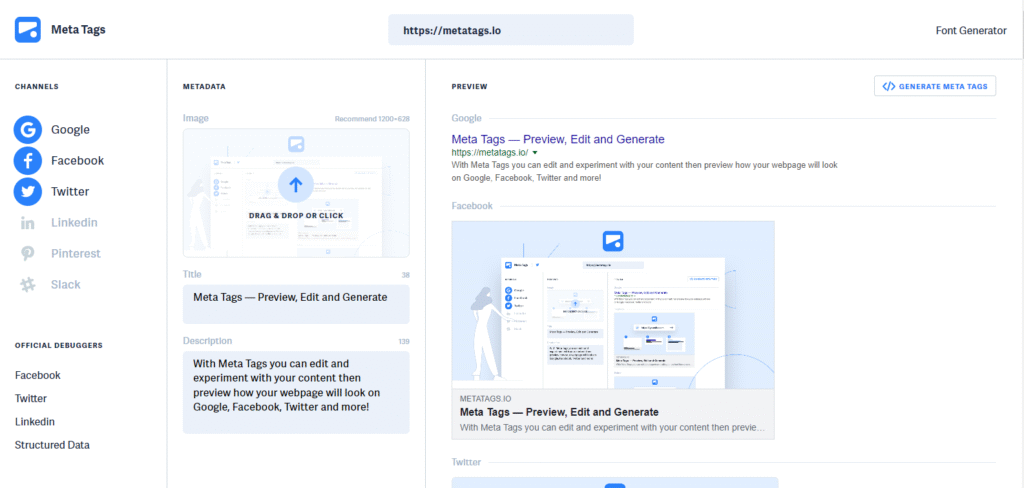The image size is (1024, 488).
Task: Click the Meta Tags logo icon
Action: 28,29
